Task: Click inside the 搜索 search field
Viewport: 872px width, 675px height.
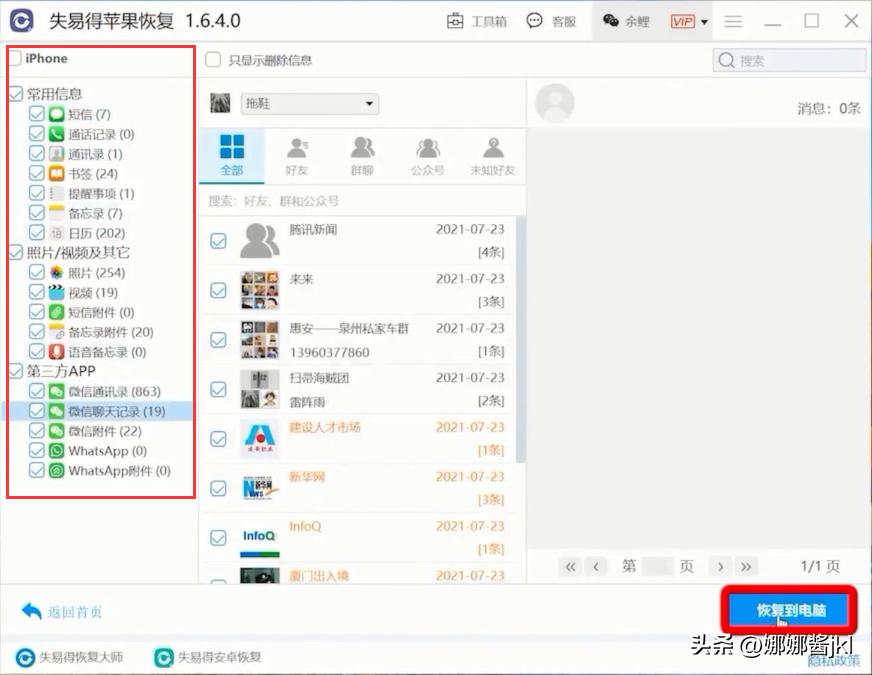Action: pos(790,59)
